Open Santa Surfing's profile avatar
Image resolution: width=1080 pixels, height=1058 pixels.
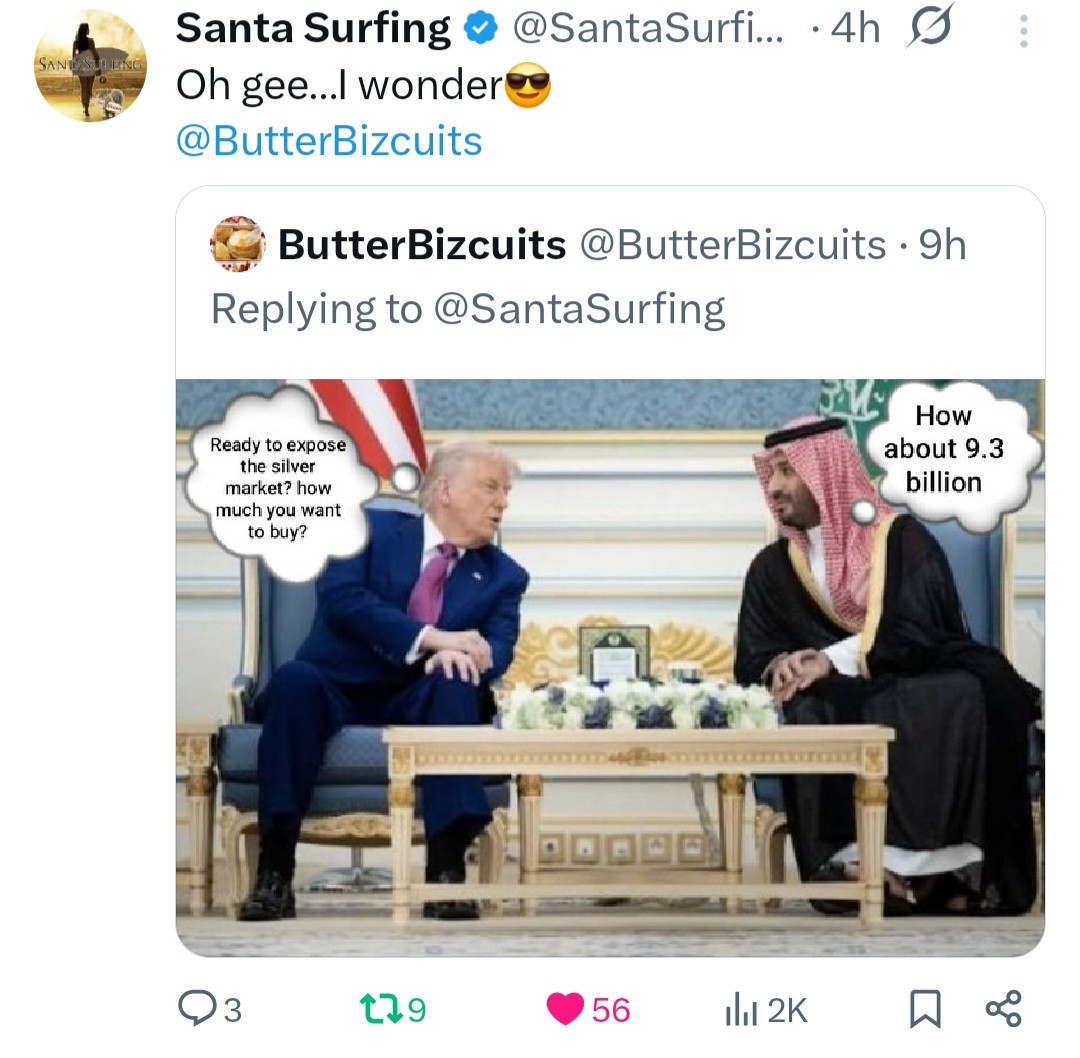90,66
